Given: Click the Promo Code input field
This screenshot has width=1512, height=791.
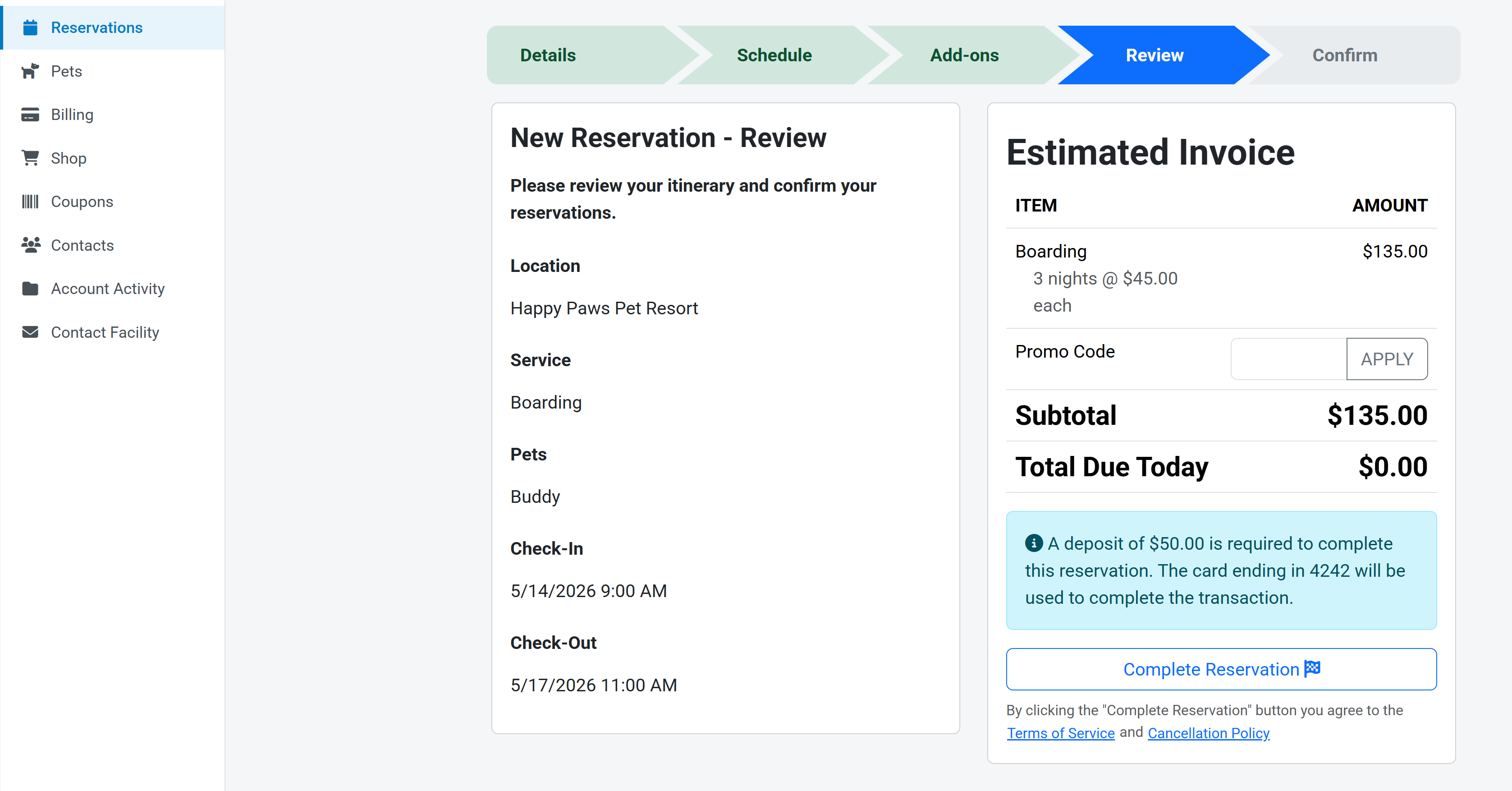Looking at the screenshot, I should click(x=1288, y=359).
